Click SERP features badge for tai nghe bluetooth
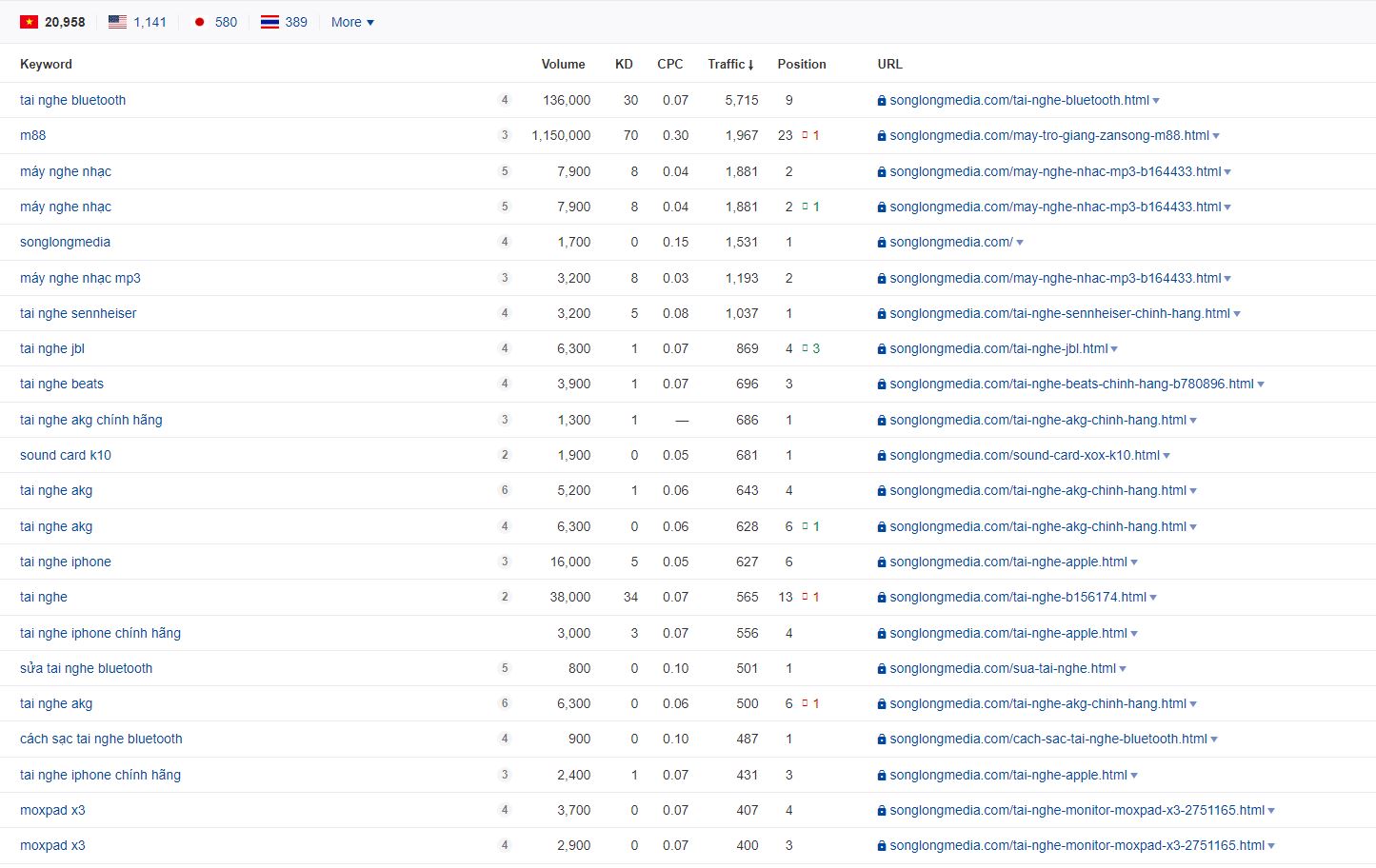This screenshot has width=1376, height=868. coord(505,100)
